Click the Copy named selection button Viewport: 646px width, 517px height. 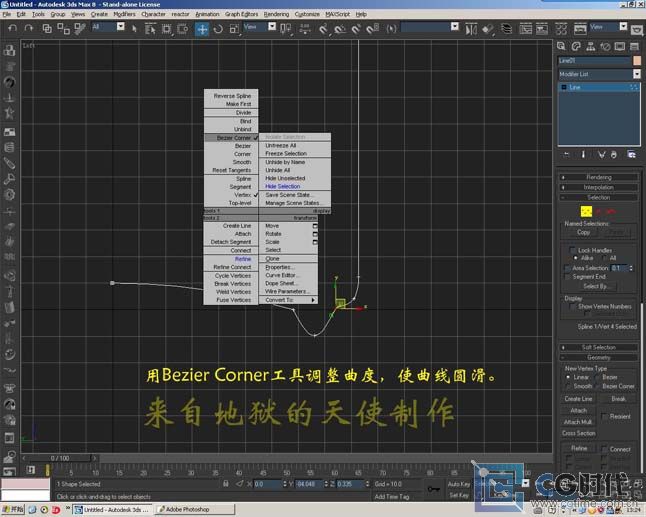point(583,232)
